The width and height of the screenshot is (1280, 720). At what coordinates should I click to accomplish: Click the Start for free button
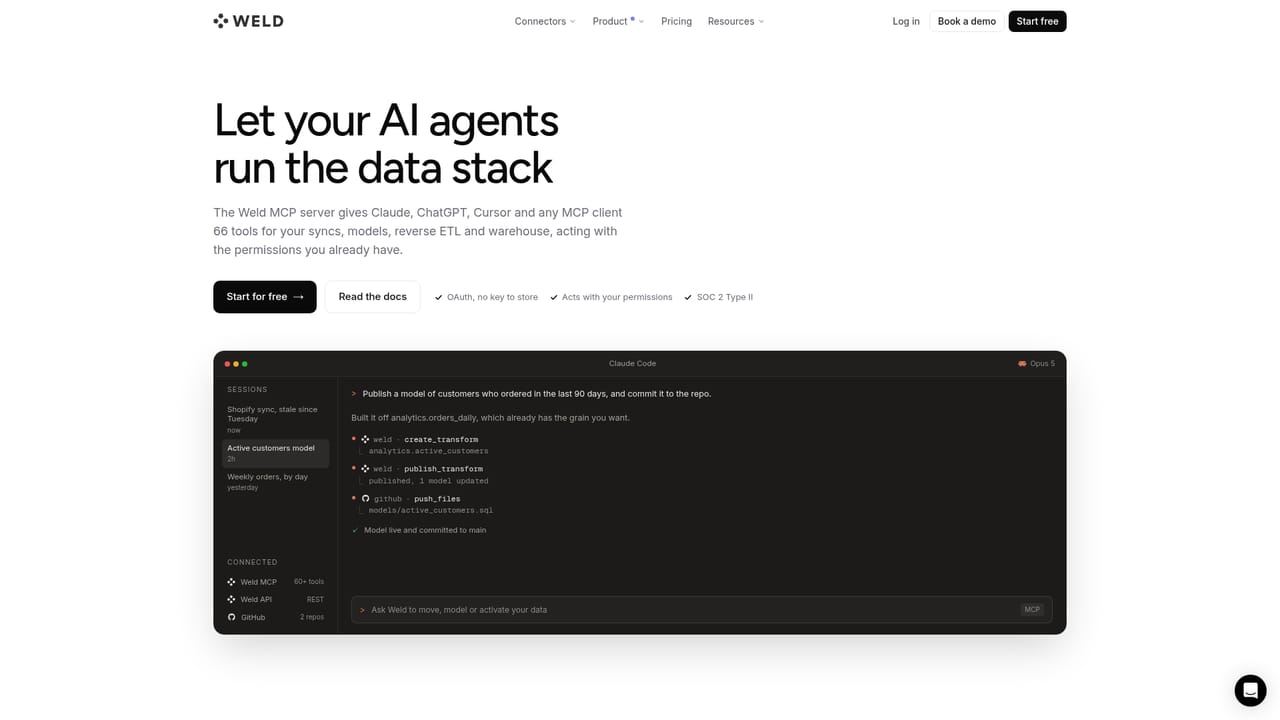coord(265,297)
